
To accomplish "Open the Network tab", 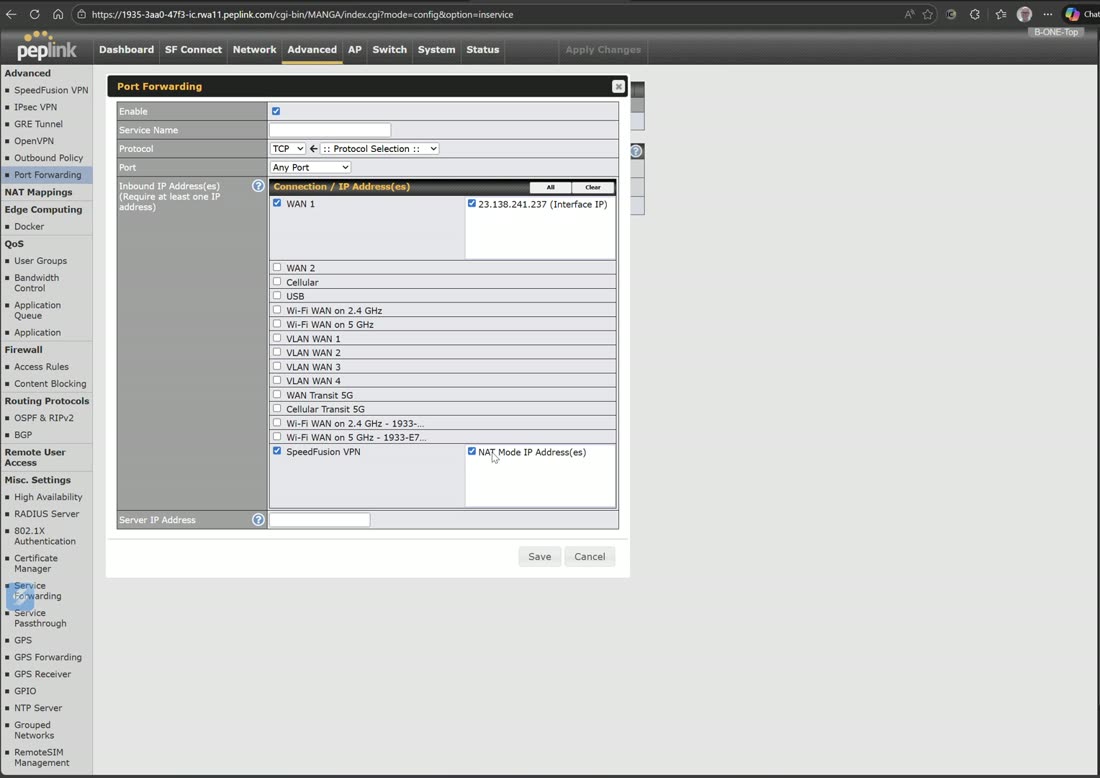I will click(x=255, y=50).
